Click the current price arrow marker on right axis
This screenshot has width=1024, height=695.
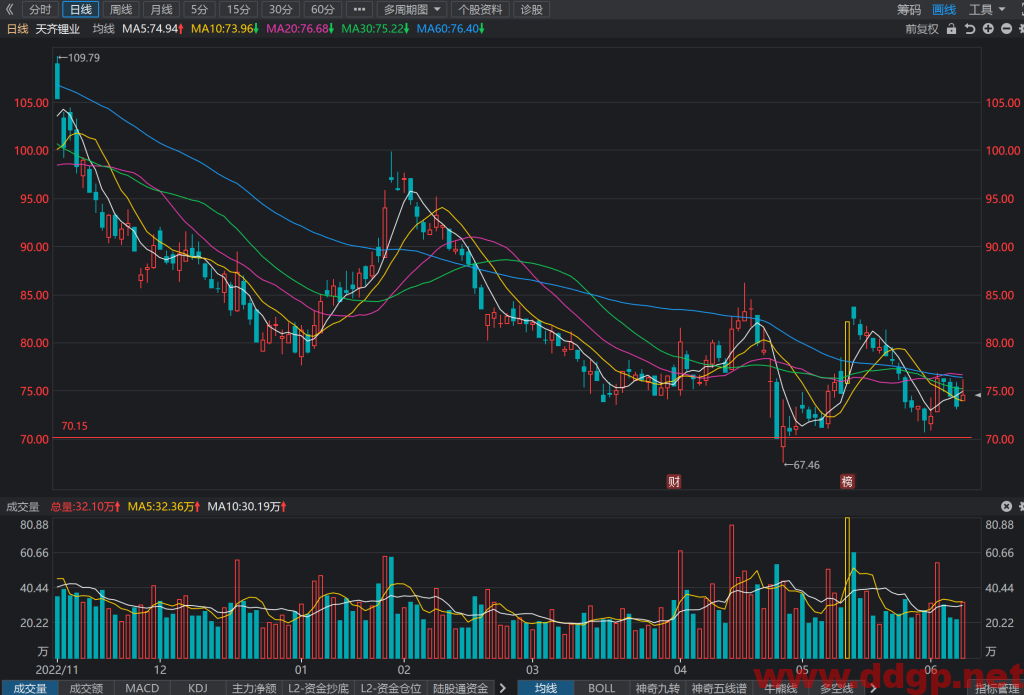tap(978, 395)
